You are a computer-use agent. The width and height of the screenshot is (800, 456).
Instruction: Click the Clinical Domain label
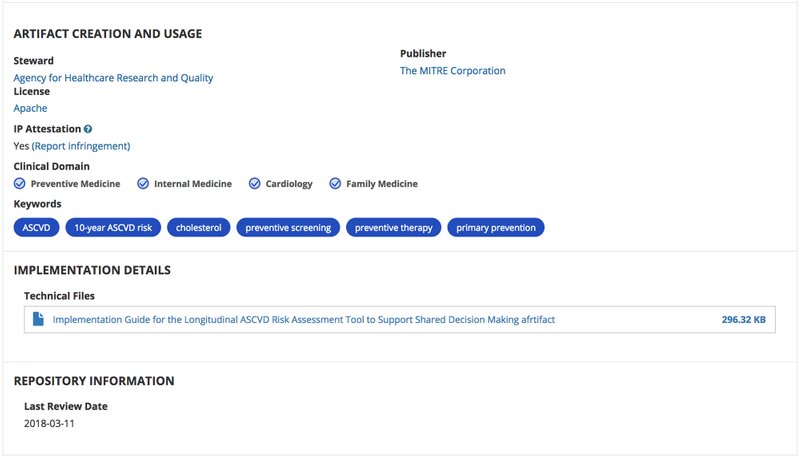(x=52, y=166)
